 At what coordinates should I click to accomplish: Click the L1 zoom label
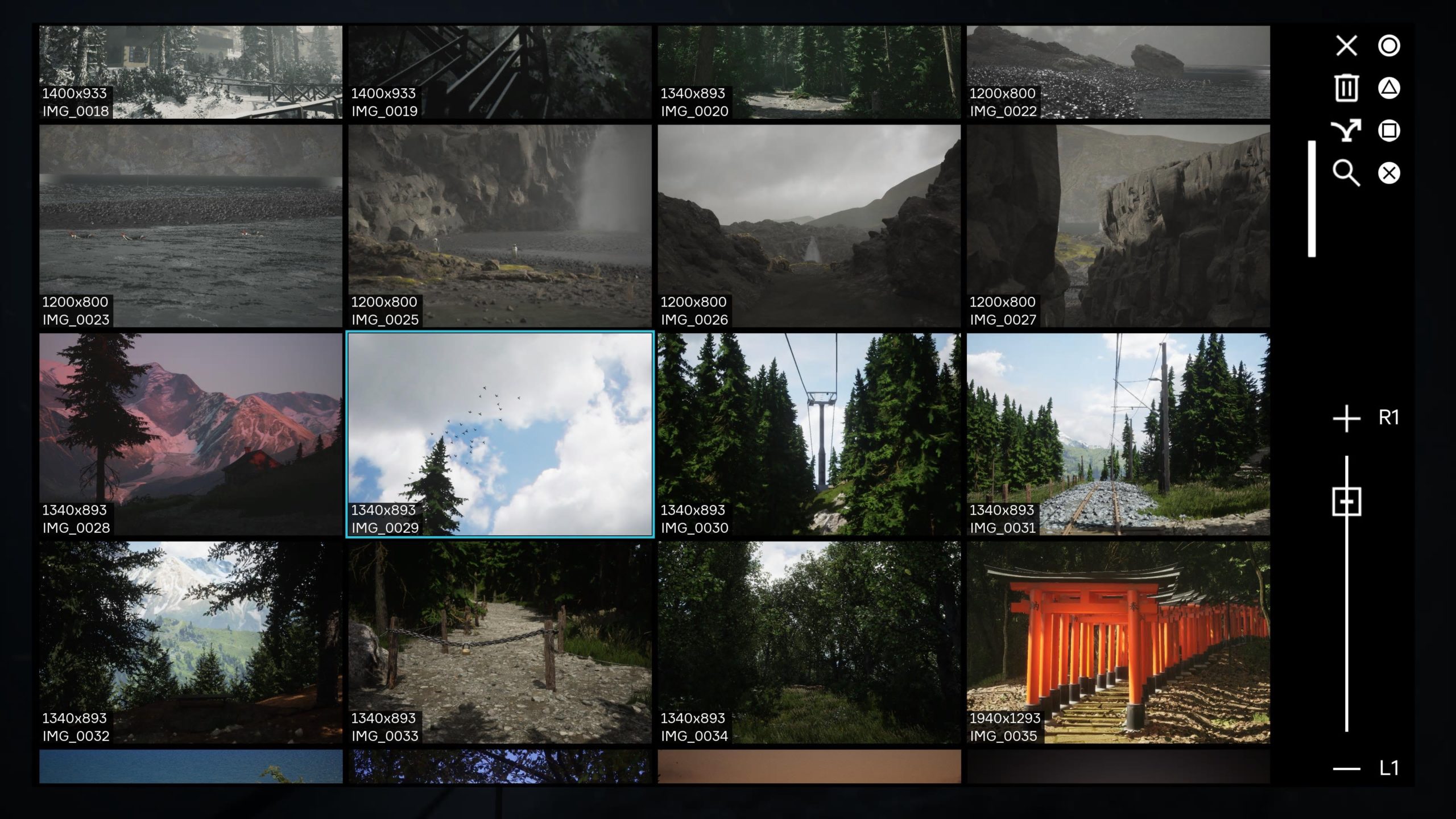pyautogui.click(x=1388, y=769)
